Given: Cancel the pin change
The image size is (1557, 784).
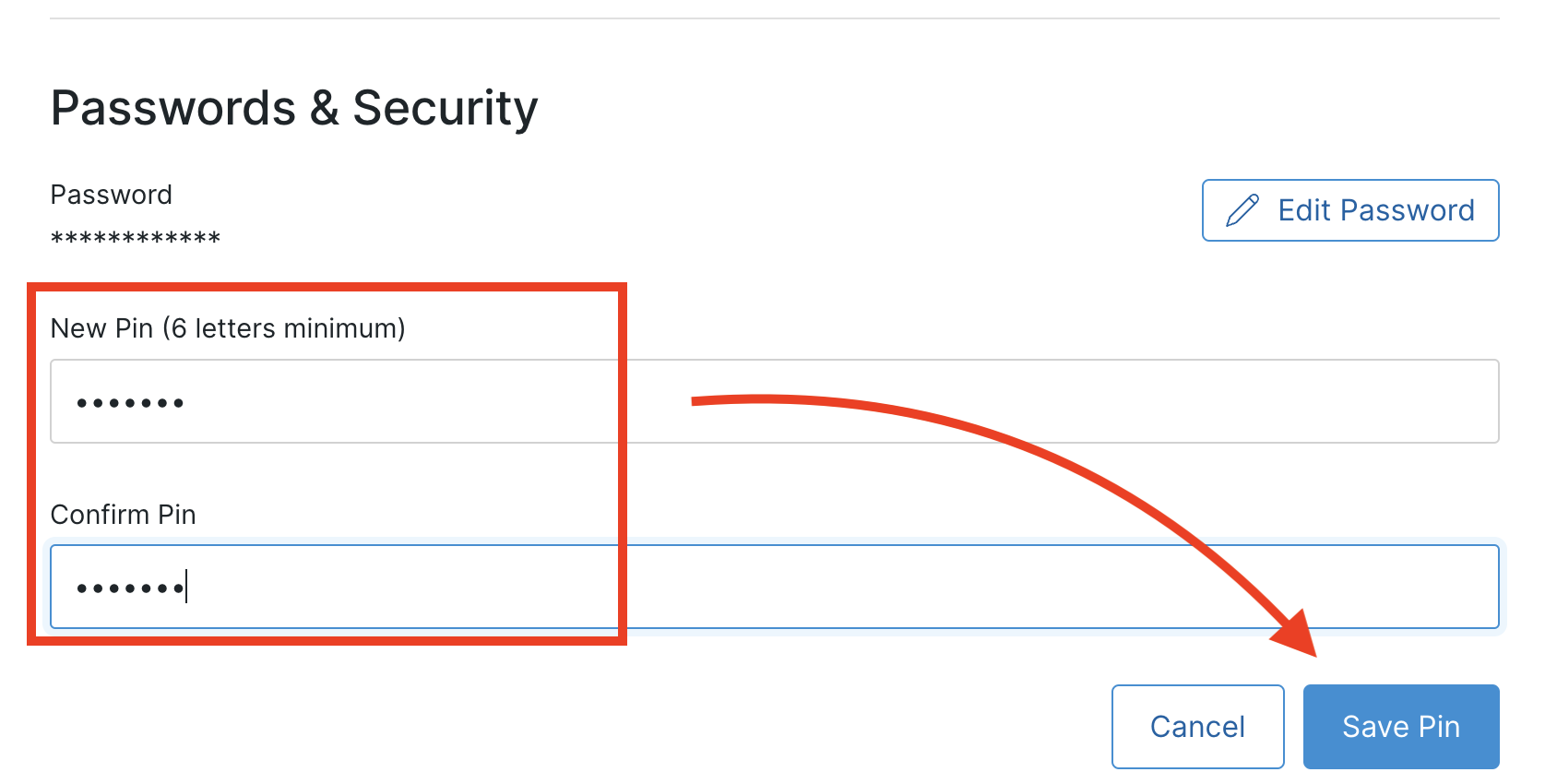Looking at the screenshot, I should (1197, 727).
